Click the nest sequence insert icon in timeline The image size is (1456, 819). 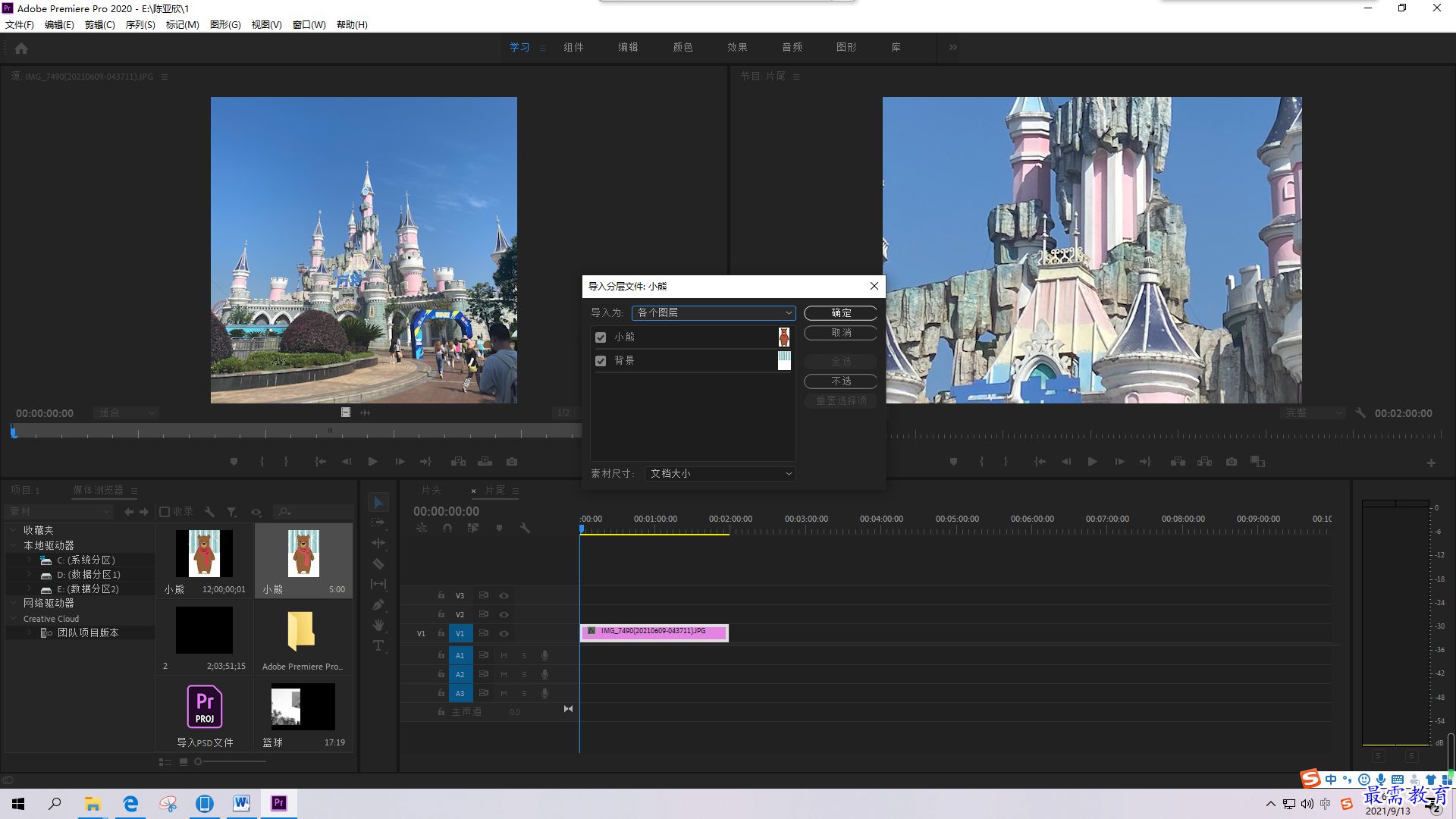pos(422,528)
